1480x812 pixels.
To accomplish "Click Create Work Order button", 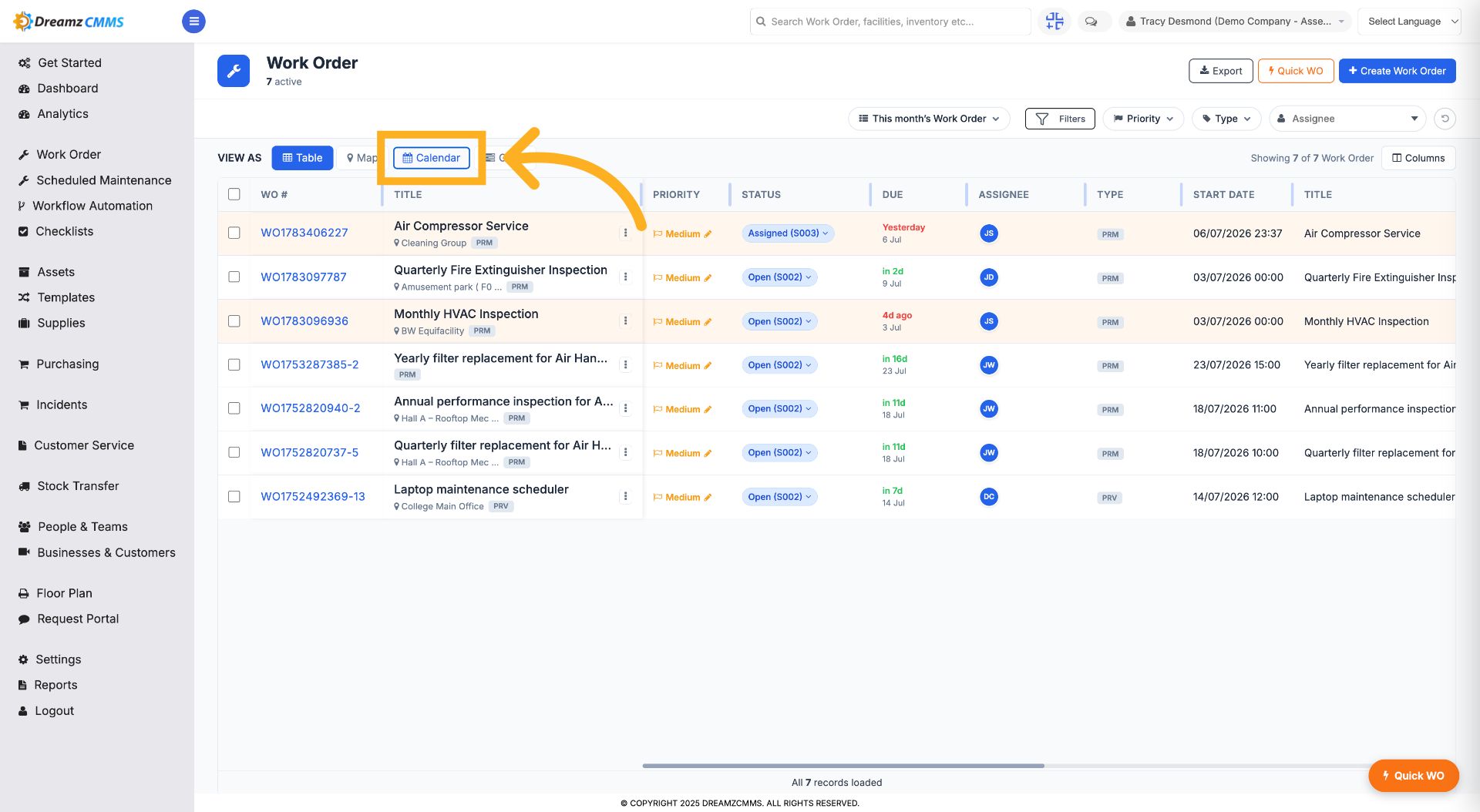I will coord(1397,71).
